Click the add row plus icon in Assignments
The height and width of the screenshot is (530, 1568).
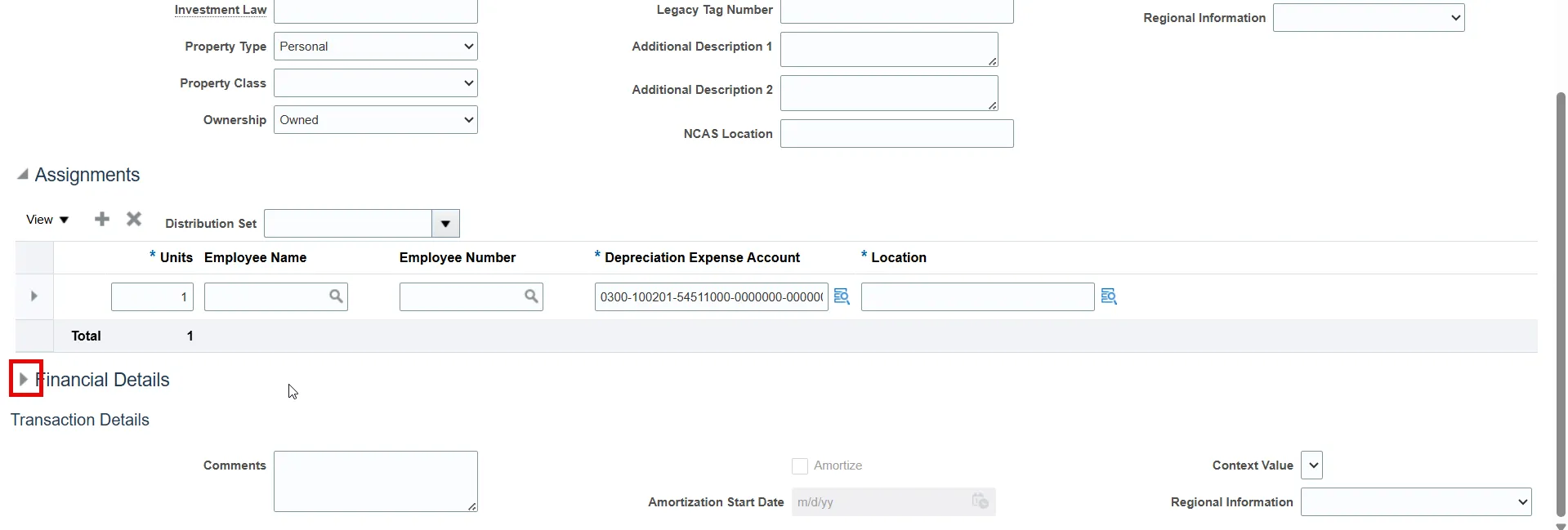[x=102, y=219]
